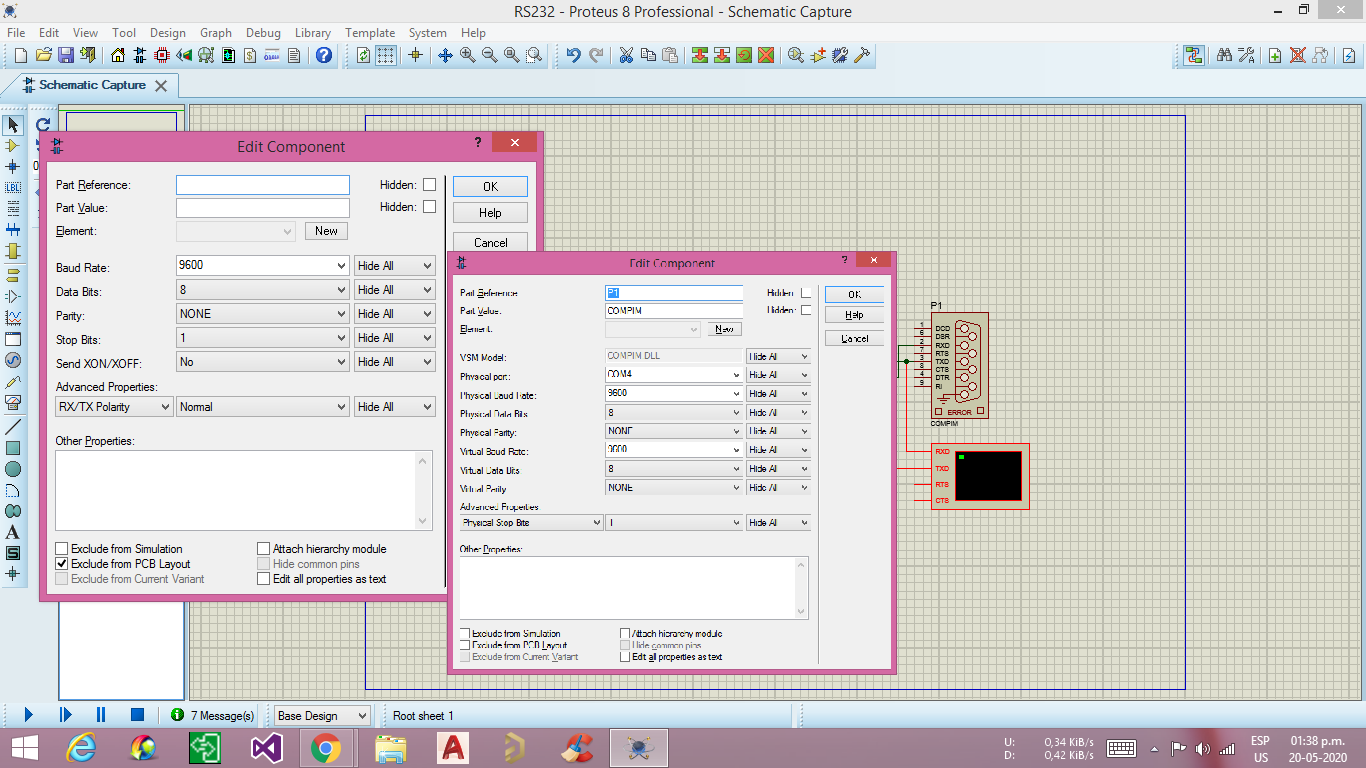The width and height of the screenshot is (1366, 768).
Task: Select the Graph Mode tool
Action: [x=13, y=318]
